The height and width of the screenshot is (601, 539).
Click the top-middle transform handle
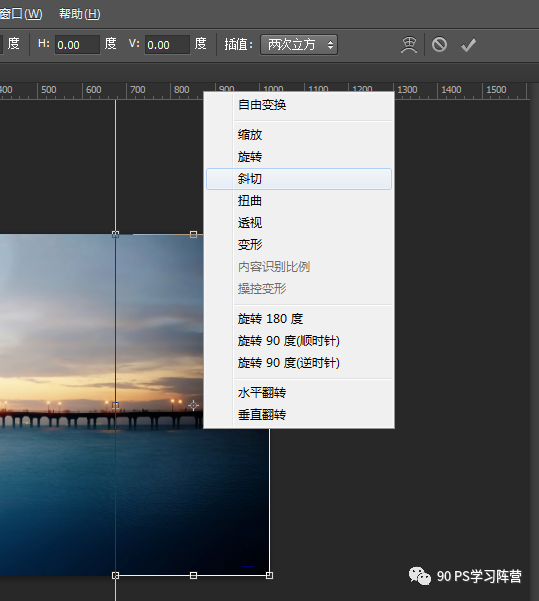193,234
